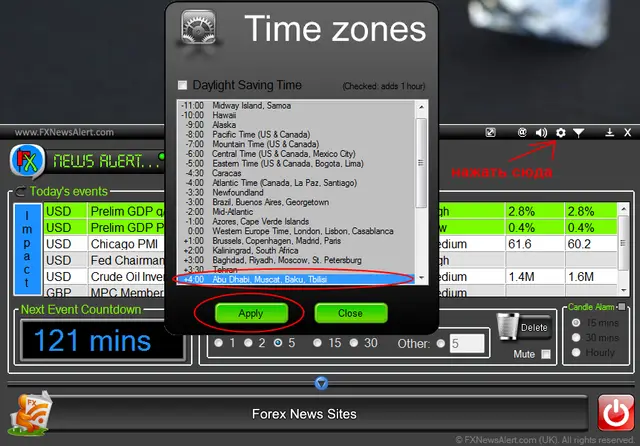This screenshot has width=640, height=446.
Task: Click the Delete trash can button
Action: click(524, 327)
